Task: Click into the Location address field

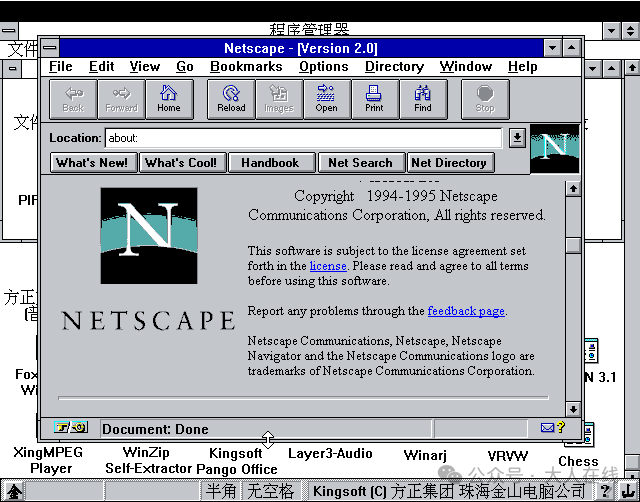Action: click(303, 138)
